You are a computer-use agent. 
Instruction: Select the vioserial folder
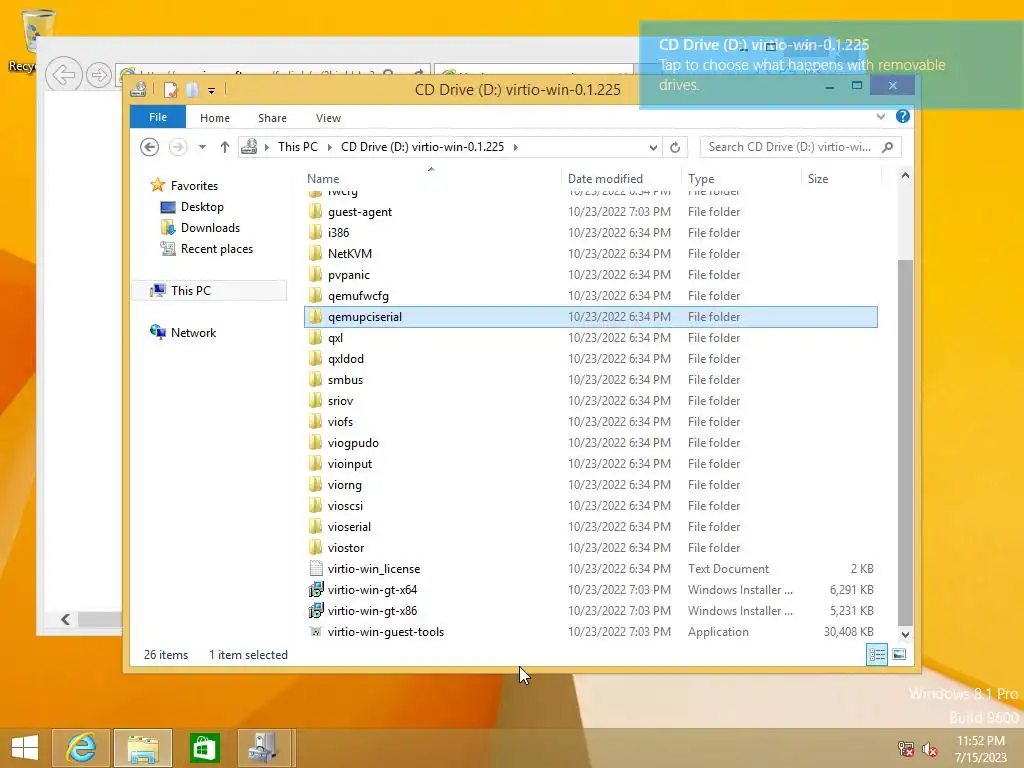349,526
